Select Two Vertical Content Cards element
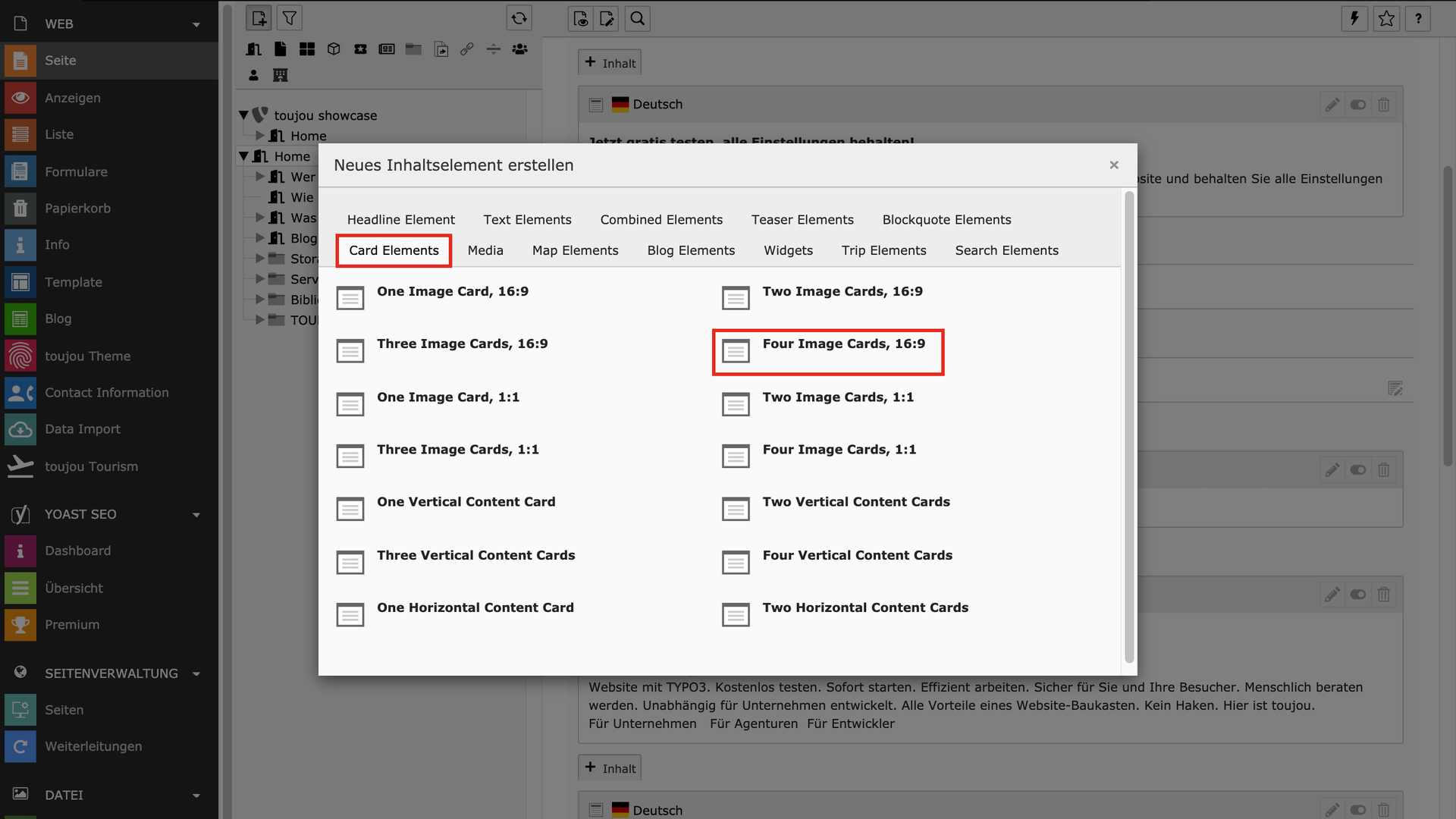Image resolution: width=1456 pixels, height=819 pixels. pyautogui.click(x=855, y=502)
